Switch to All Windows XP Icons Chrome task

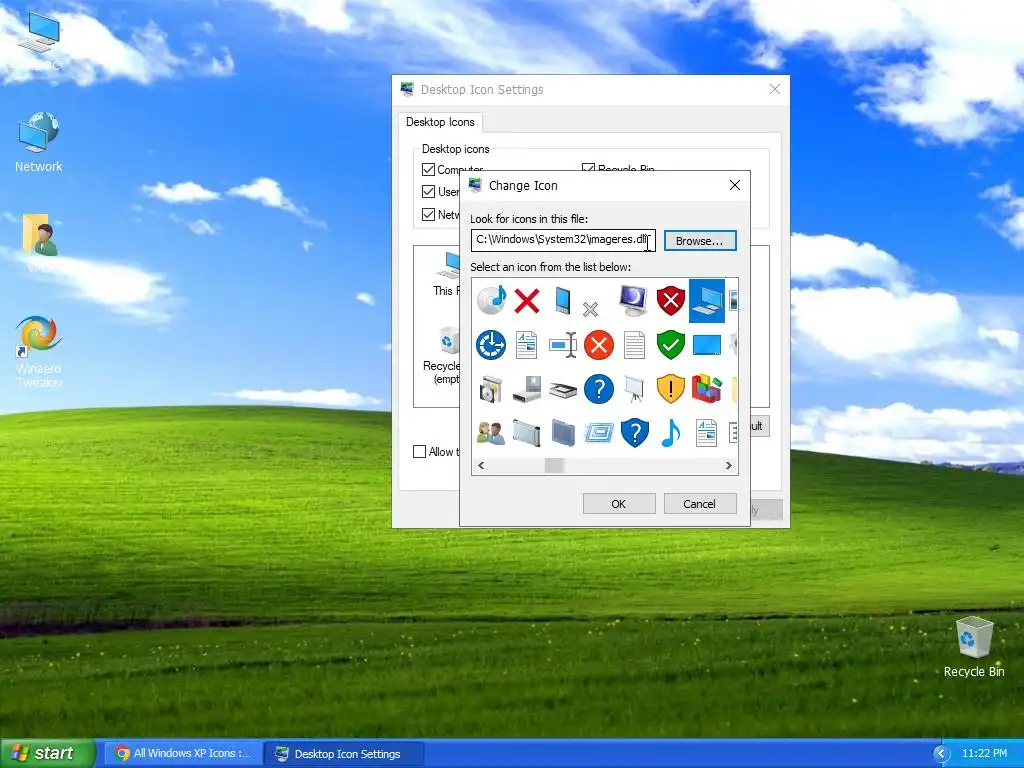click(x=182, y=754)
